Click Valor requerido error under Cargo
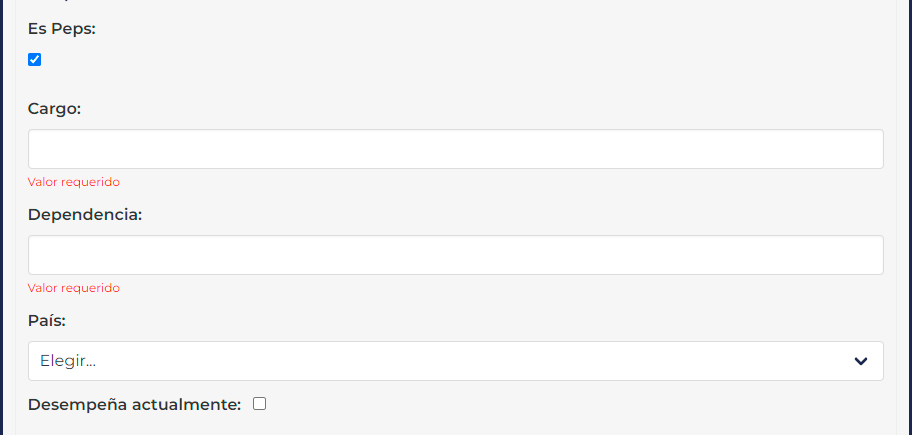The width and height of the screenshot is (912, 435). 74,182
